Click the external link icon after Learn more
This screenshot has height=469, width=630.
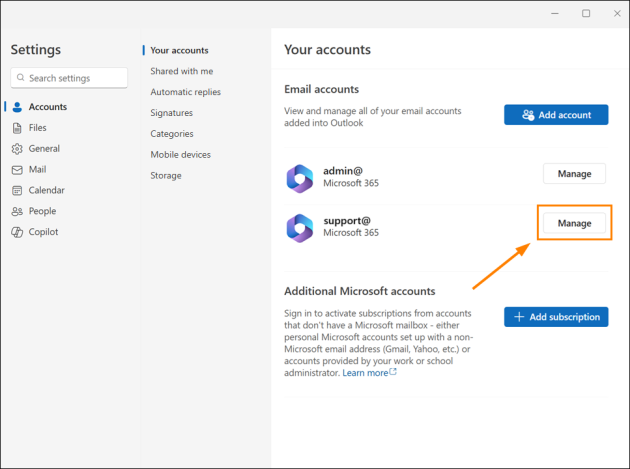click(x=393, y=372)
